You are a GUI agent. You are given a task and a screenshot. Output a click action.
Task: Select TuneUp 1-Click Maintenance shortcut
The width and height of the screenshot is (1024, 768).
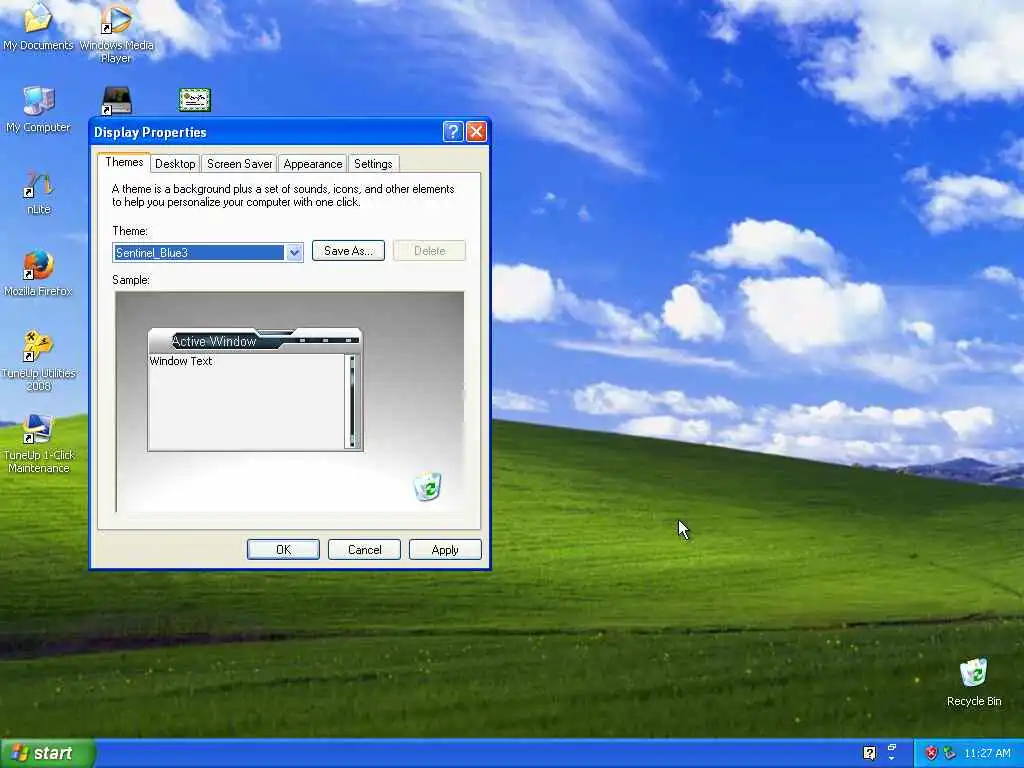coord(38,443)
